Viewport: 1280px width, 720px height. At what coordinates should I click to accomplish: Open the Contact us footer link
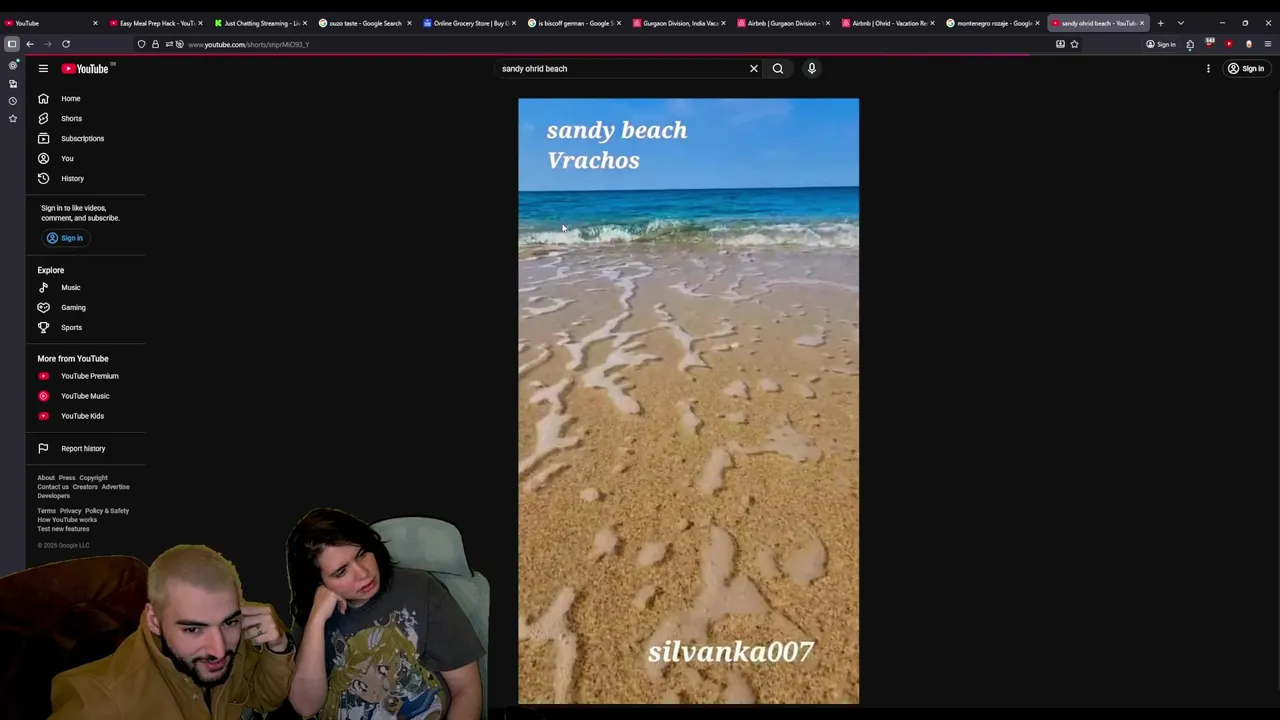53,487
